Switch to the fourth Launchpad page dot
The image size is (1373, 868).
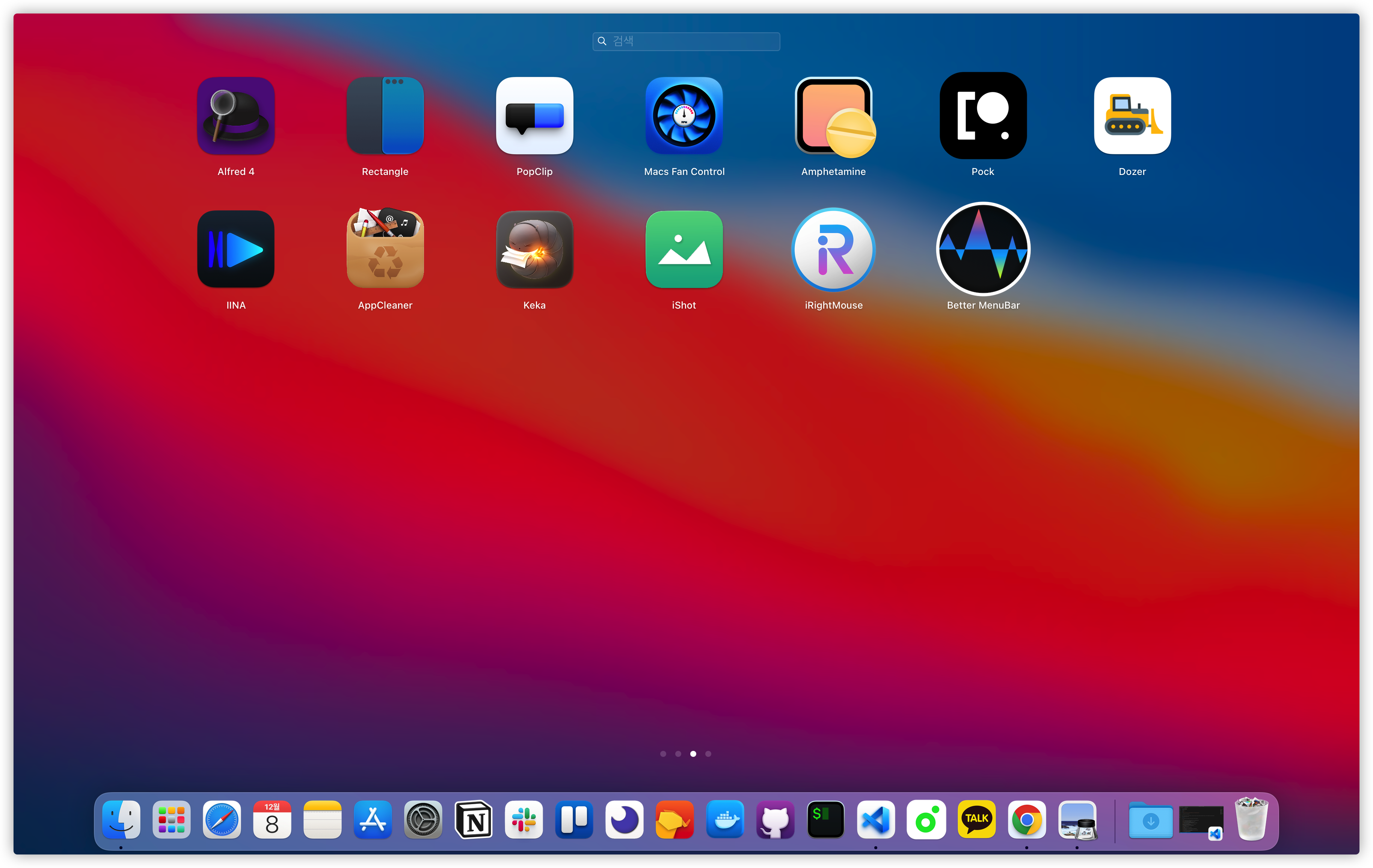708,753
